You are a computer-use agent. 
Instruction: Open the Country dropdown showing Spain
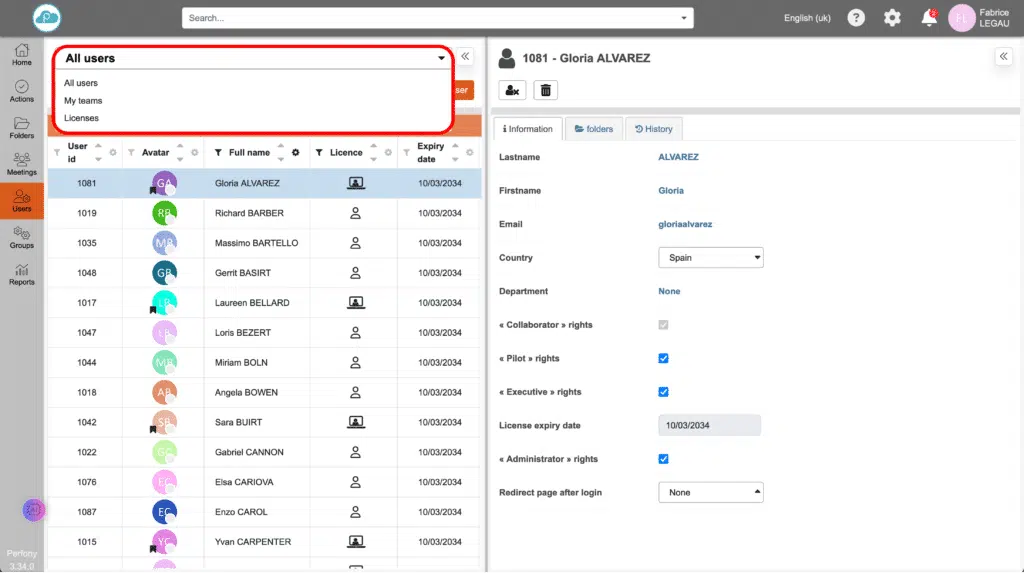click(x=710, y=258)
